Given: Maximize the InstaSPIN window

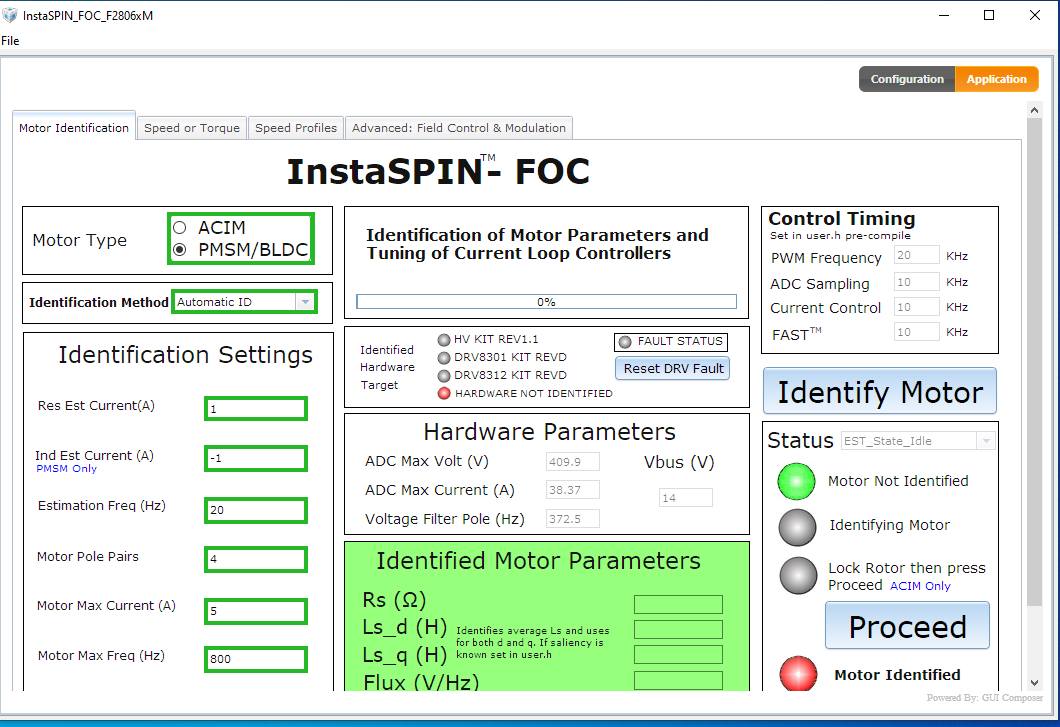Looking at the screenshot, I should click(x=988, y=15).
